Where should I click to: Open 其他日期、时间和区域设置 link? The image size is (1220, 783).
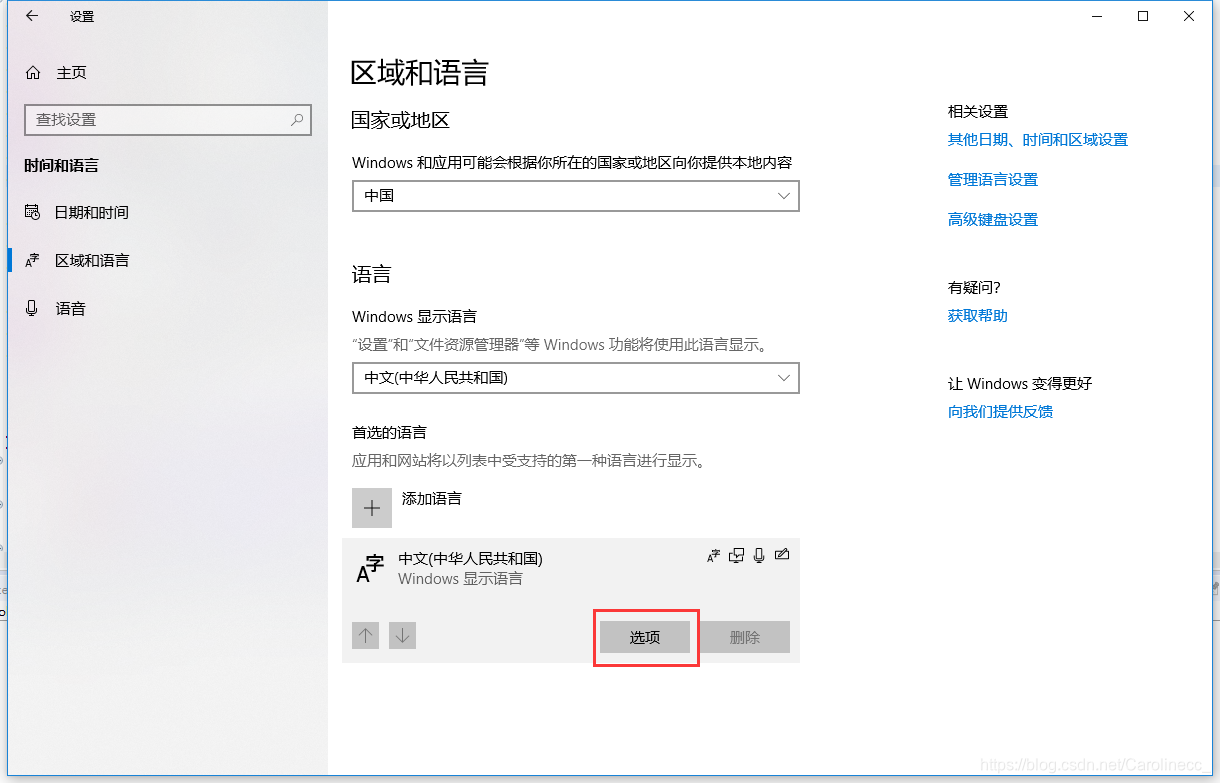(1038, 140)
